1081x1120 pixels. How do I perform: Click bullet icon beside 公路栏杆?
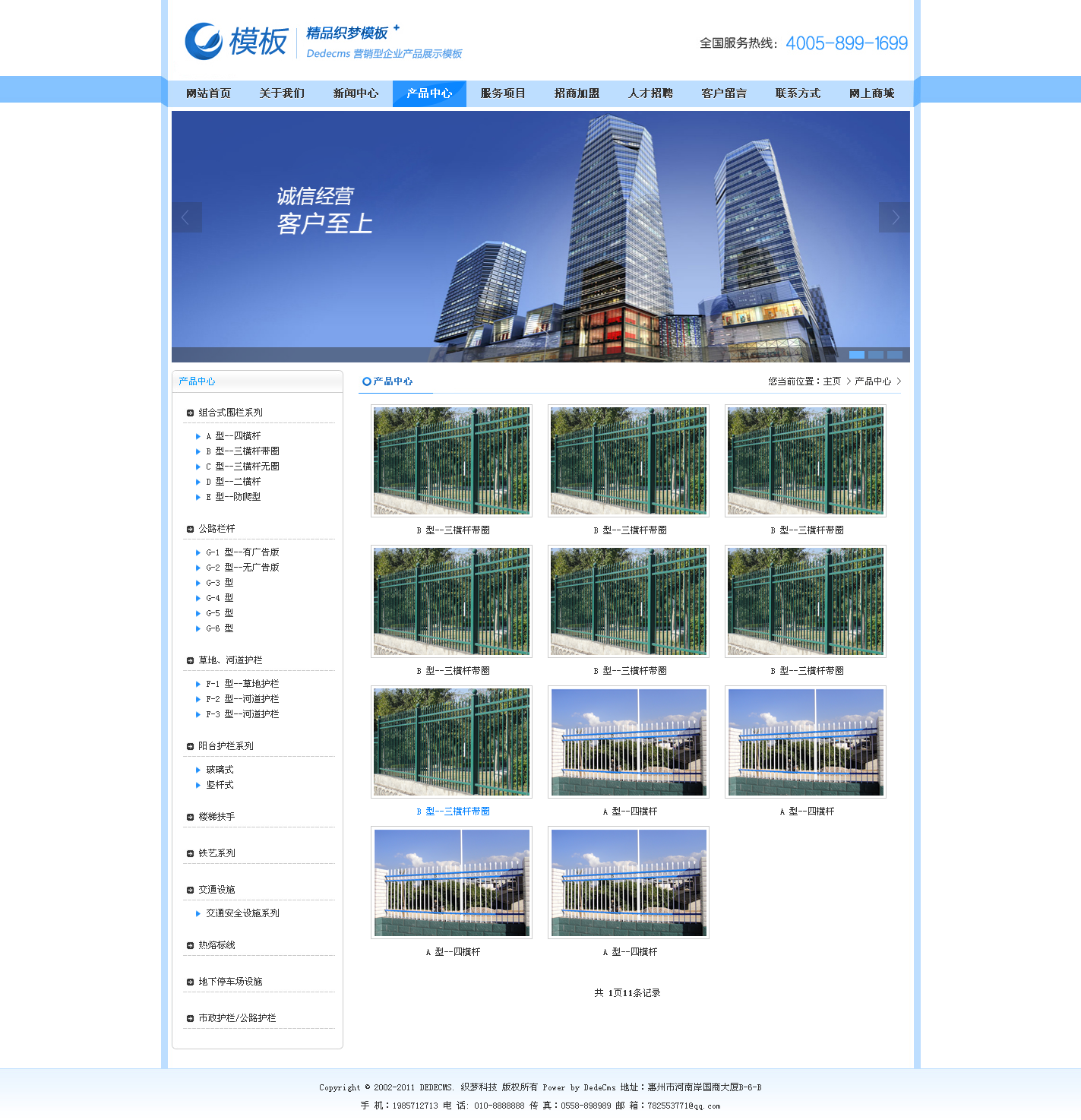point(190,530)
